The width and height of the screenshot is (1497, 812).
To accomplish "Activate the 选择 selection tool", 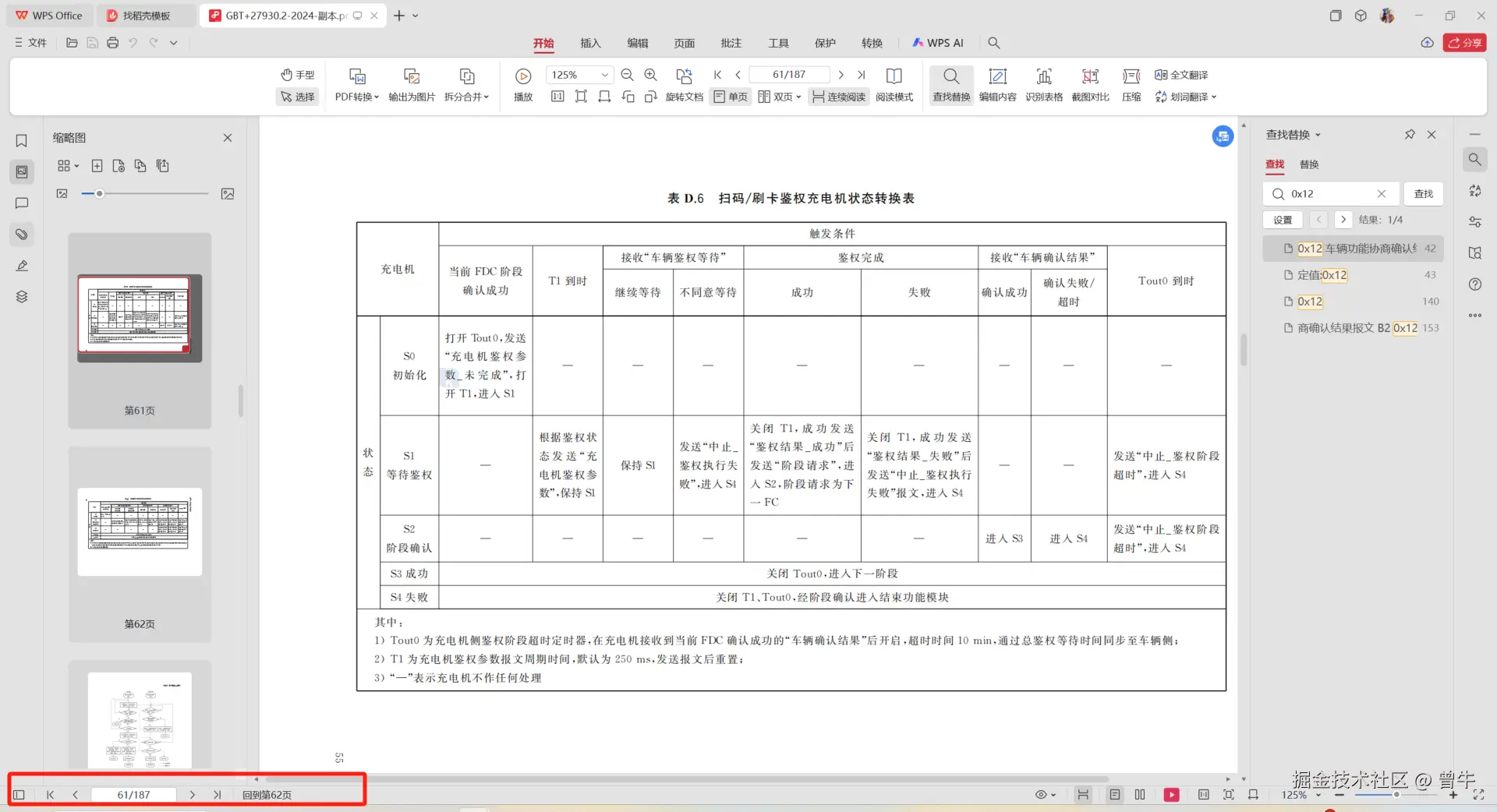I will coord(297,97).
